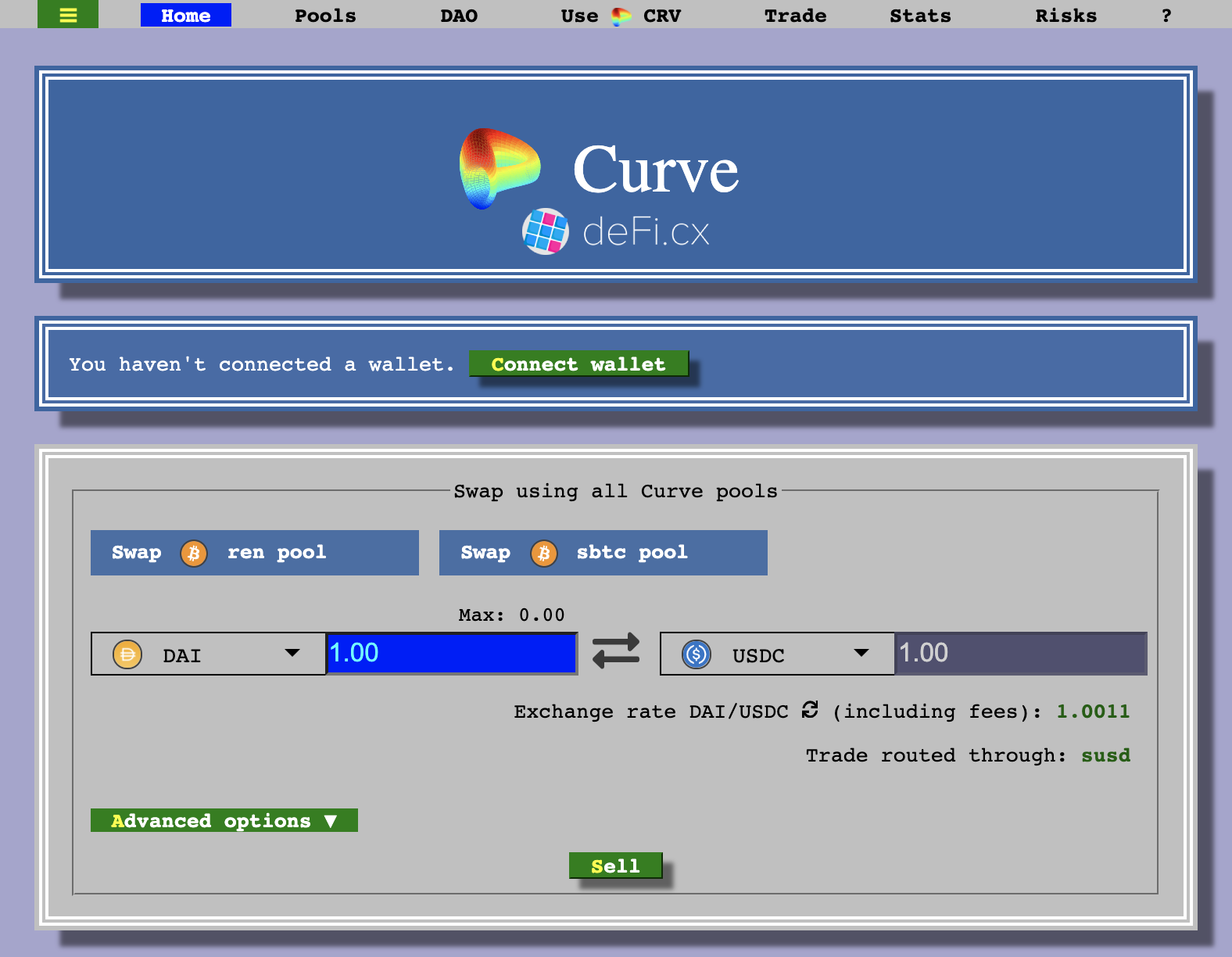
Task: Click the exchange rate value 1.0011
Action: [1093, 711]
